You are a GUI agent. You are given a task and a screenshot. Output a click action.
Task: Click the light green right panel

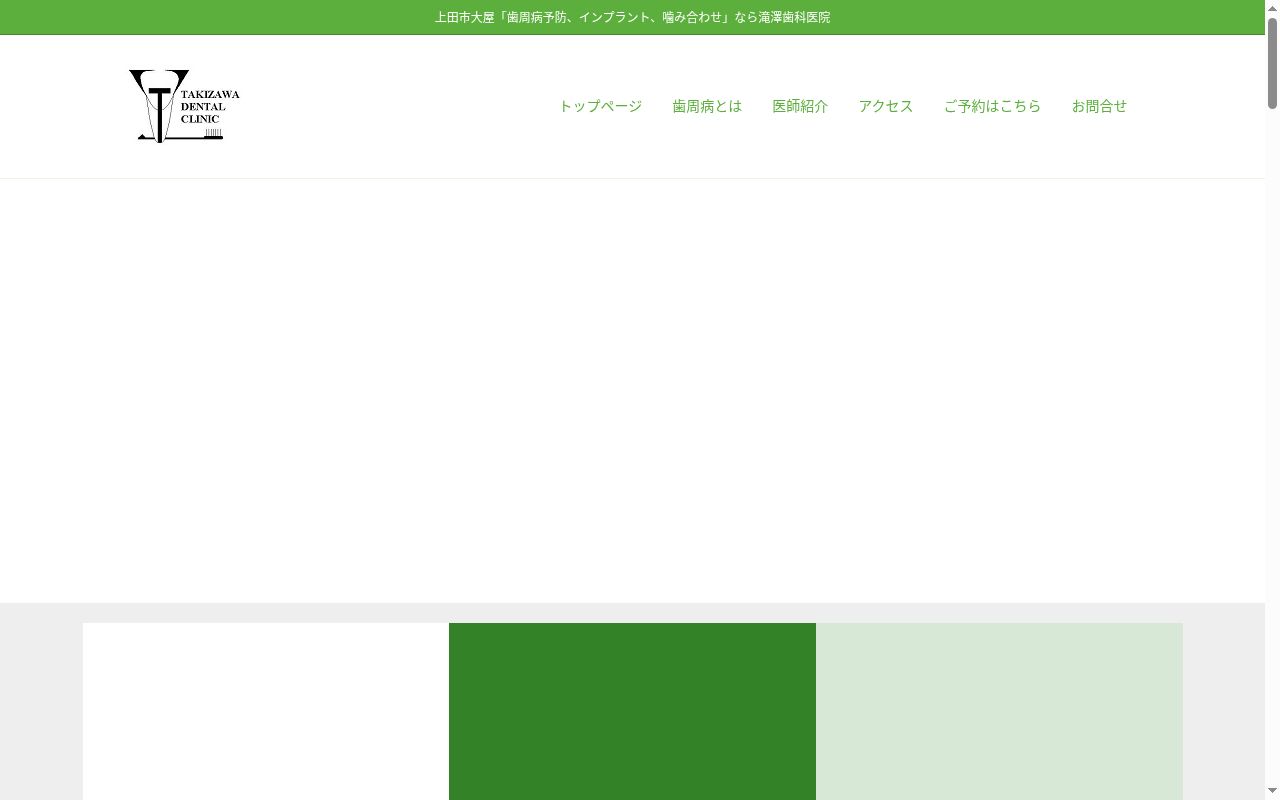[999, 711]
